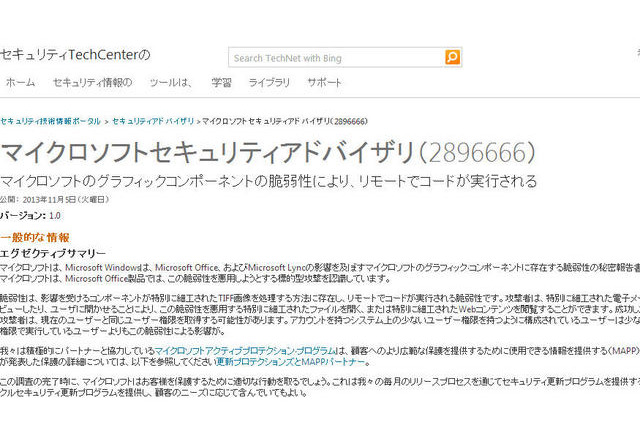
Task: Follow the セキュリティ技術情報ポータル breadcrumb link
Action: [x=50, y=121]
